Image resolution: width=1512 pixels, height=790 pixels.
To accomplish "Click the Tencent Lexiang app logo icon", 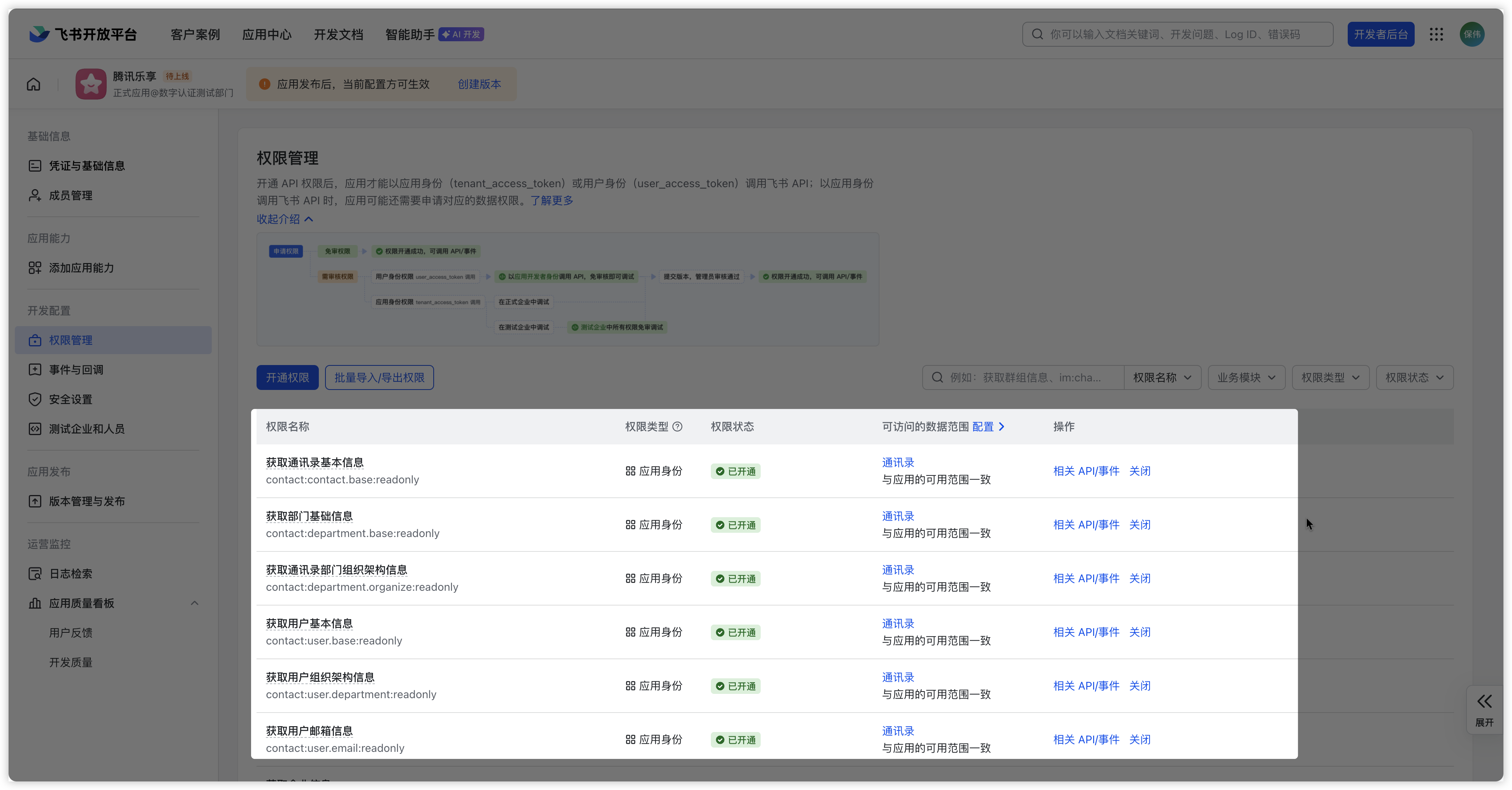I will (x=90, y=84).
